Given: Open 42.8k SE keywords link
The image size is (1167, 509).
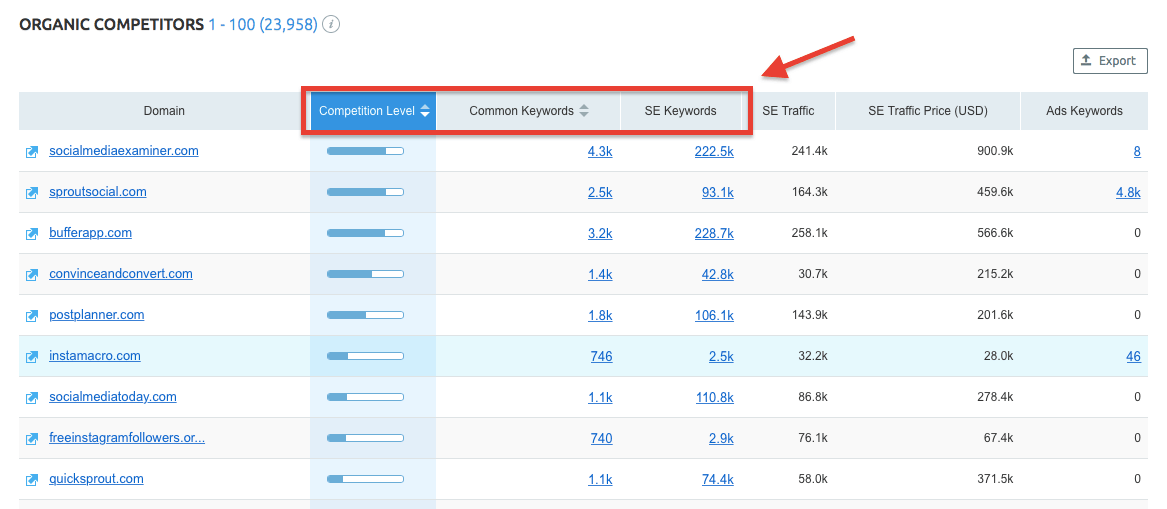Looking at the screenshot, I should point(717,274).
